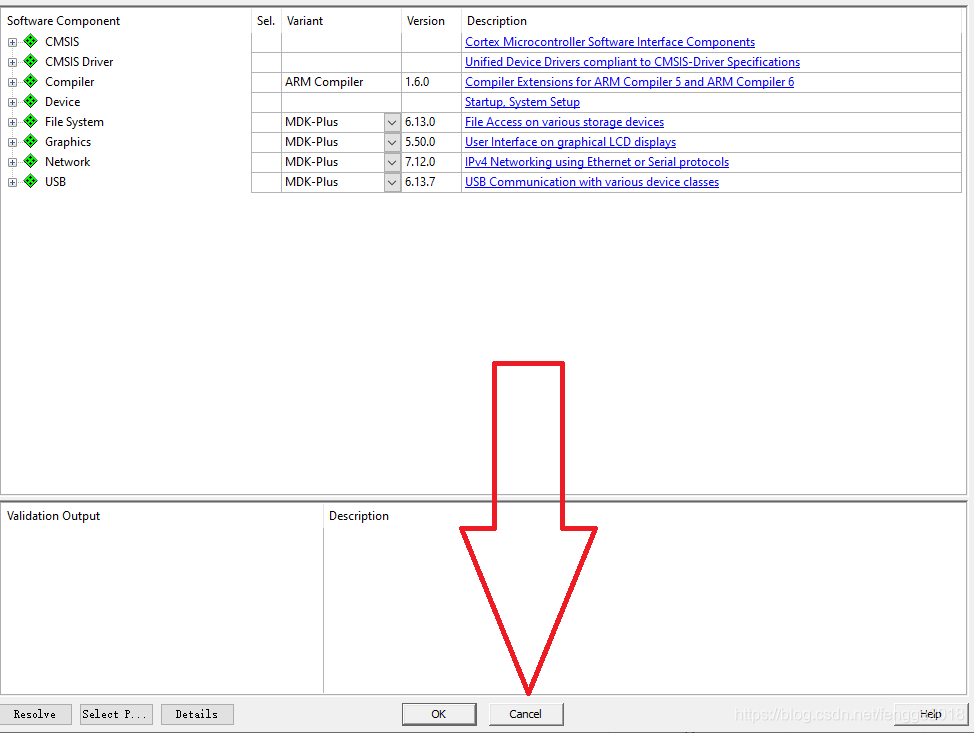Expand the Graphics tree node
974x733 pixels.
[x=12, y=142]
